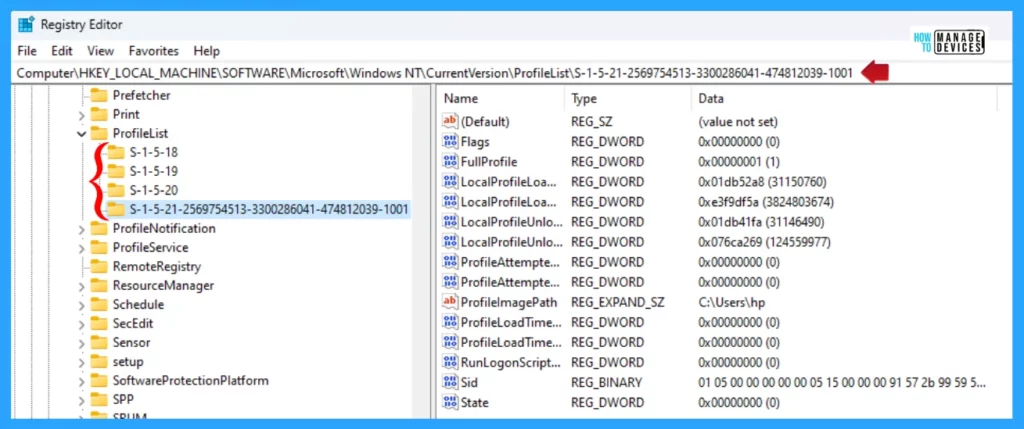Select the SPP folder icon

tap(99, 399)
